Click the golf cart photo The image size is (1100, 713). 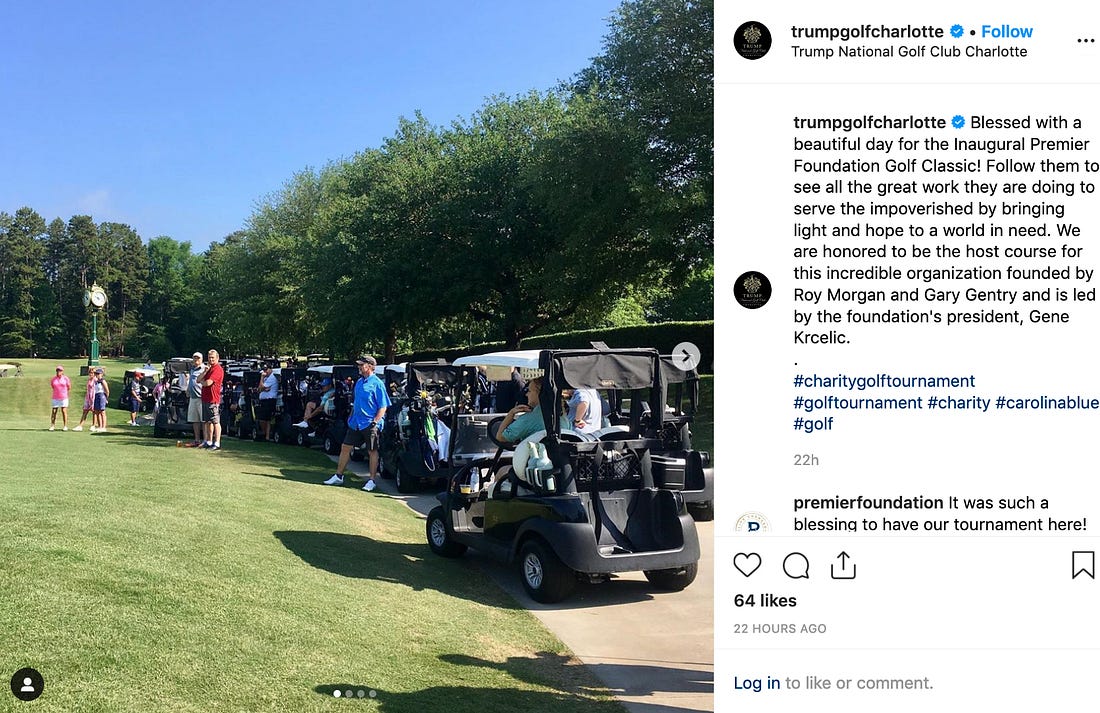[356, 356]
